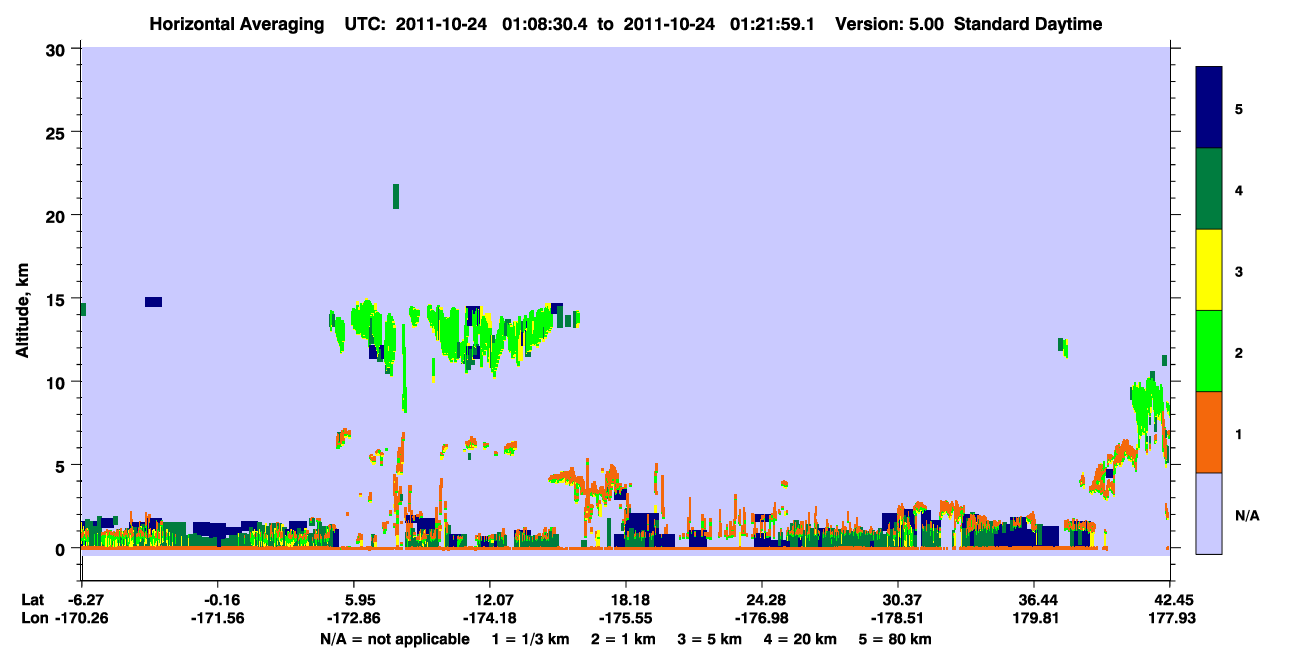This screenshot has height=667, width=1300.
Task: Click the 'Lat' row label
Action: coord(32,600)
